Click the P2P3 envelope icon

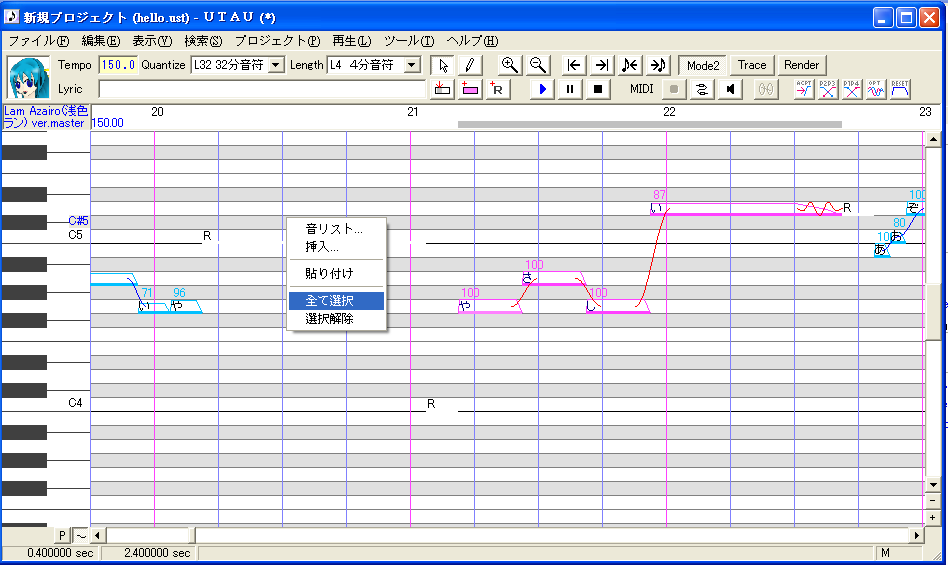point(828,89)
